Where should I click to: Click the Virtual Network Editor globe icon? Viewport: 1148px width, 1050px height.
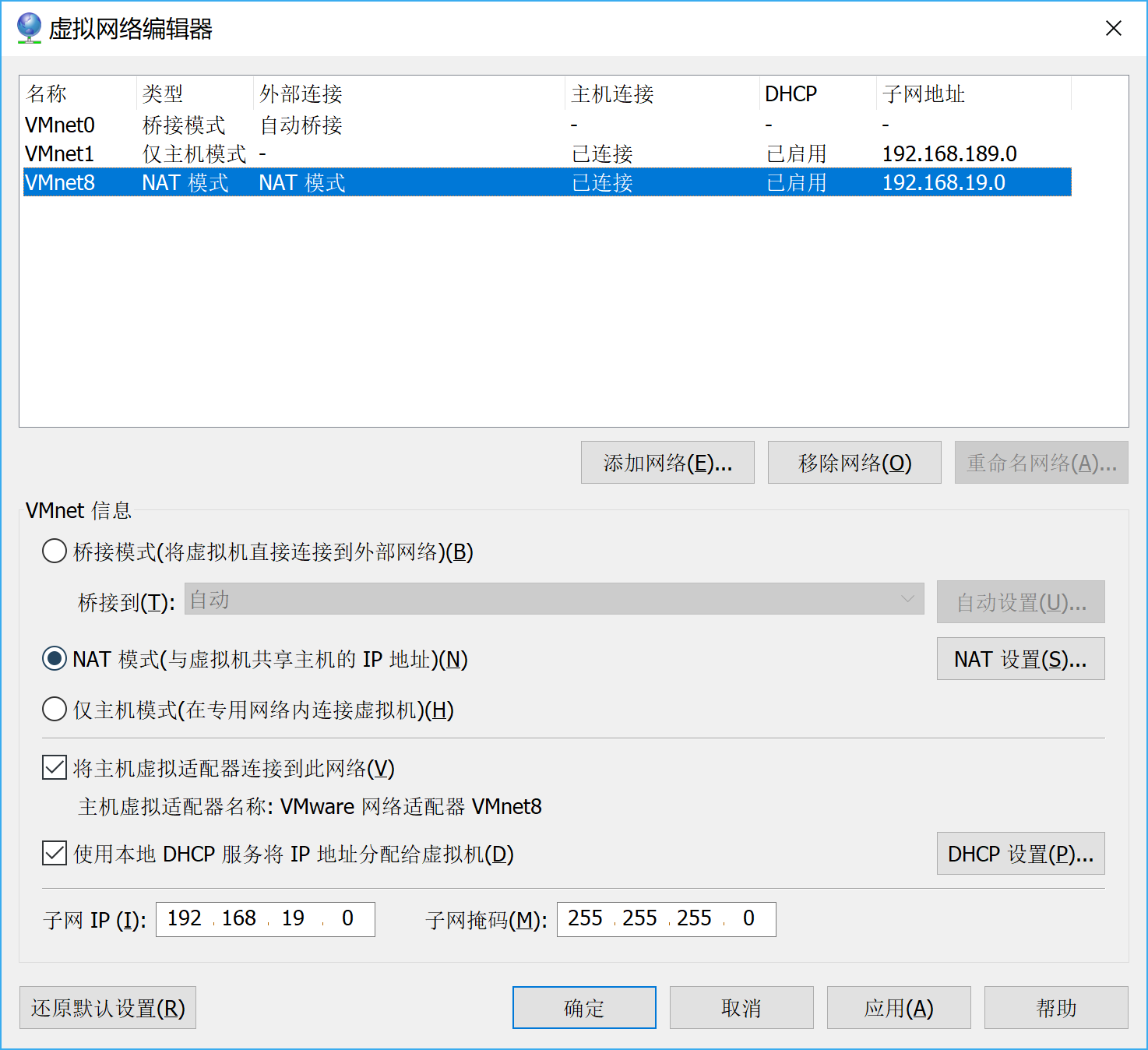(x=29, y=28)
